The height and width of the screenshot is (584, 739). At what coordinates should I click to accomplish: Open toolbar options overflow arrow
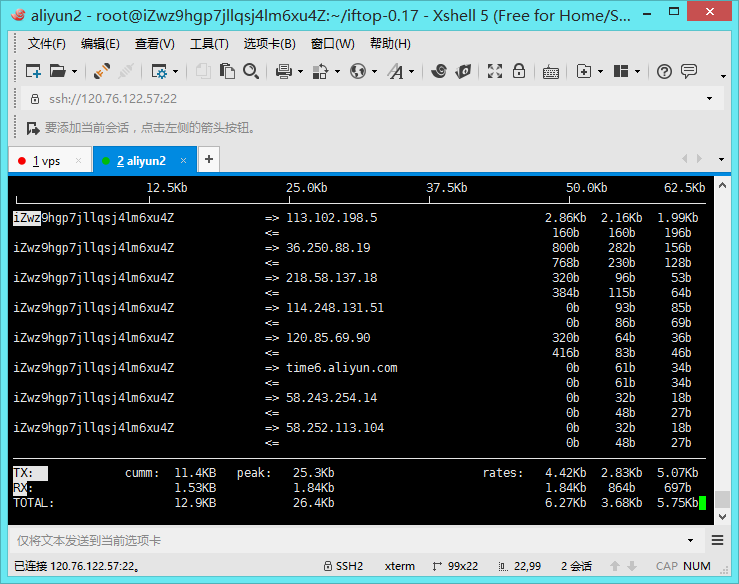pyautogui.click(x=723, y=76)
